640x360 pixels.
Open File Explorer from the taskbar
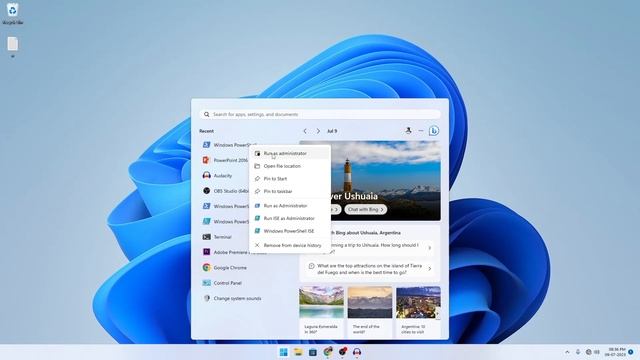[x=298, y=352]
